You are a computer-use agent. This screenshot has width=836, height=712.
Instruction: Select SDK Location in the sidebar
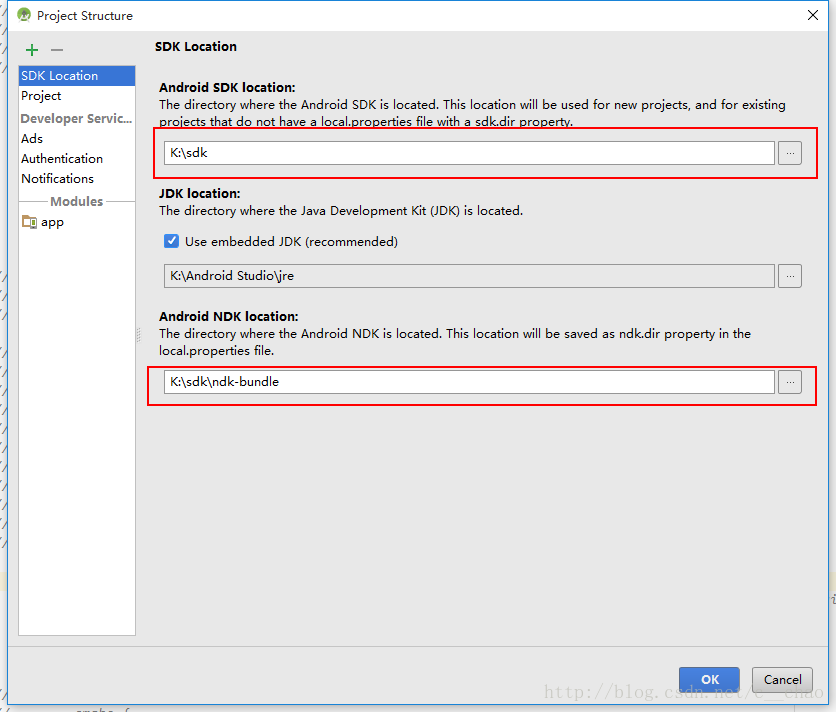(x=77, y=76)
